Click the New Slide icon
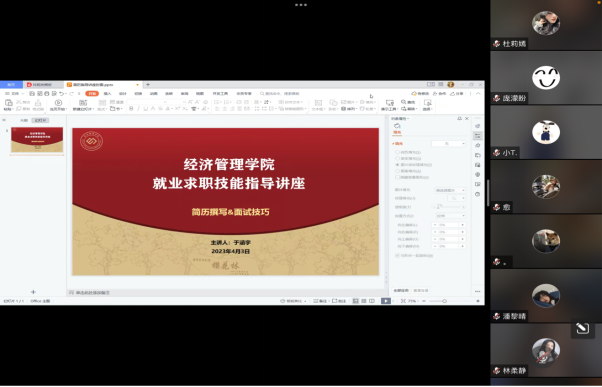 pyautogui.click(x=83, y=103)
